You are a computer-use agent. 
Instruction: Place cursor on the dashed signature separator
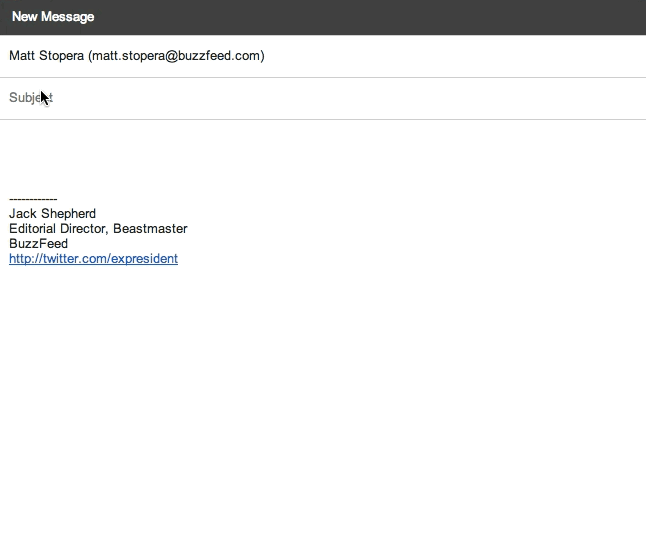33,199
